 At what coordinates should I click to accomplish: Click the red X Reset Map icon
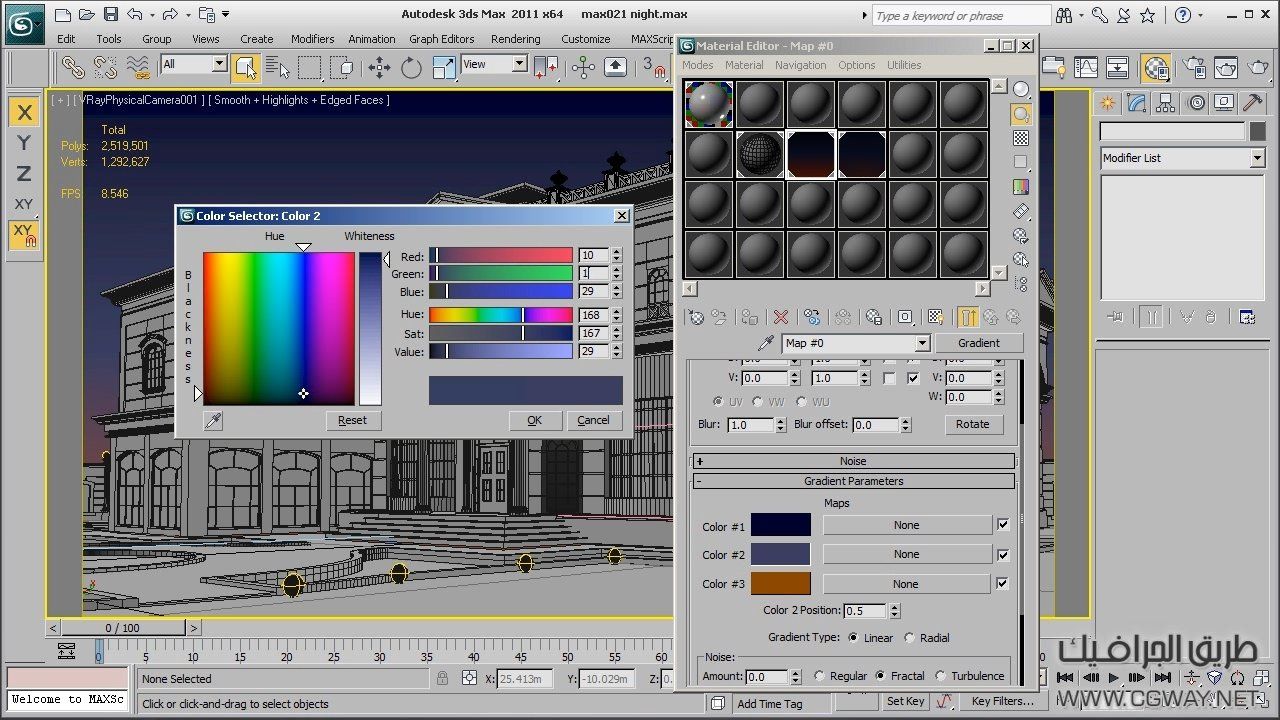(781, 317)
